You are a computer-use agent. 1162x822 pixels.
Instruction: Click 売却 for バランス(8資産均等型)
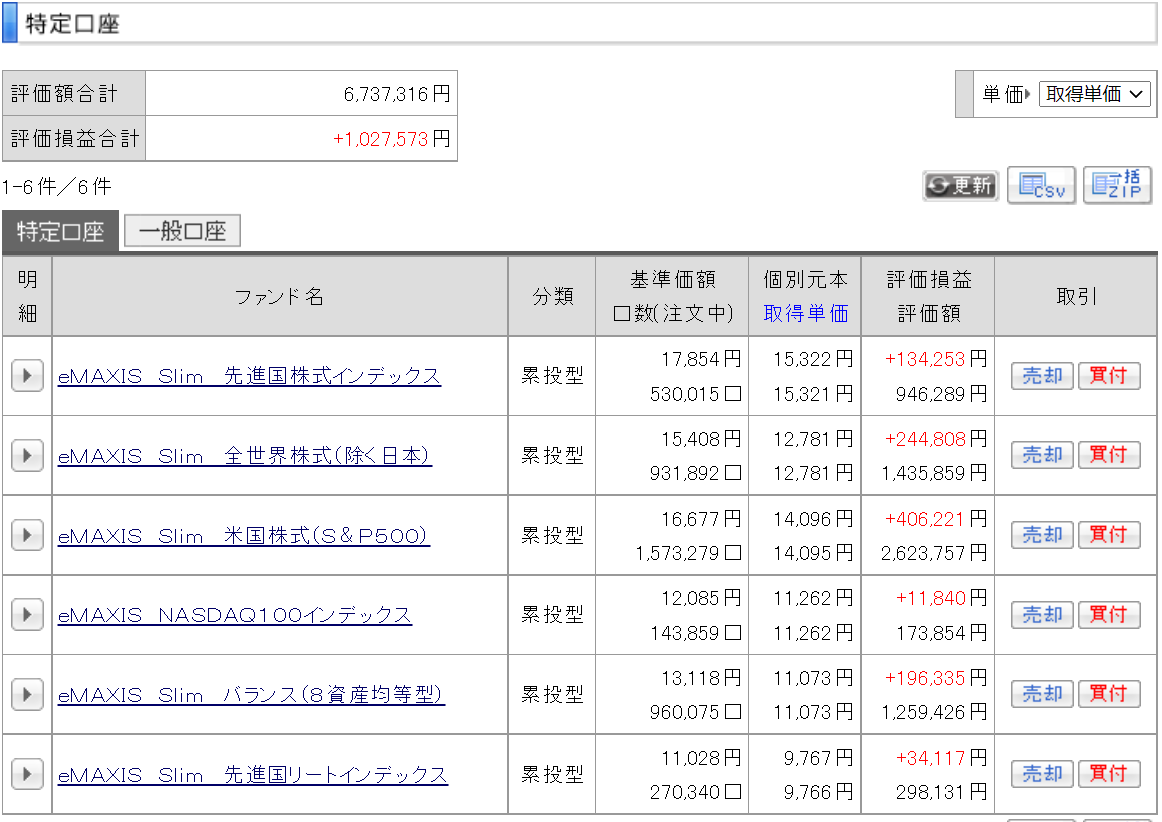tap(1042, 695)
